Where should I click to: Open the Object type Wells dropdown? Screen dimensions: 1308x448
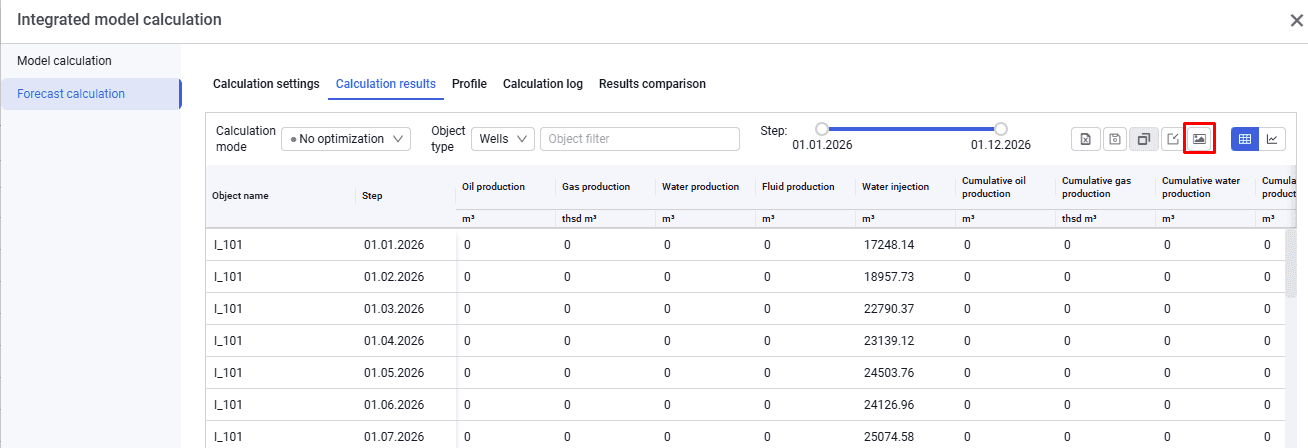click(503, 139)
